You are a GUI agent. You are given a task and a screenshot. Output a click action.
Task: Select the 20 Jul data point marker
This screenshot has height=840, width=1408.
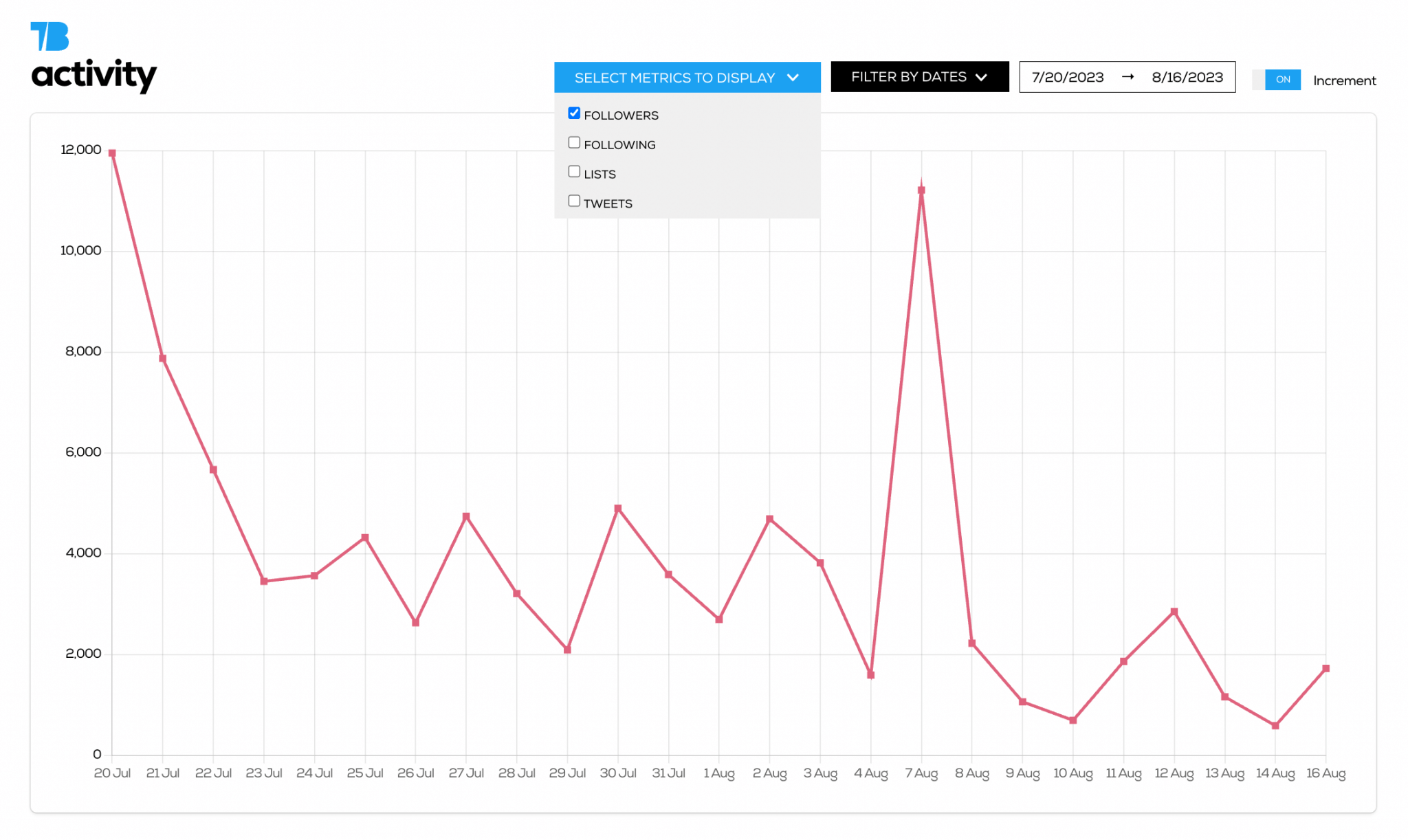[x=112, y=153]
